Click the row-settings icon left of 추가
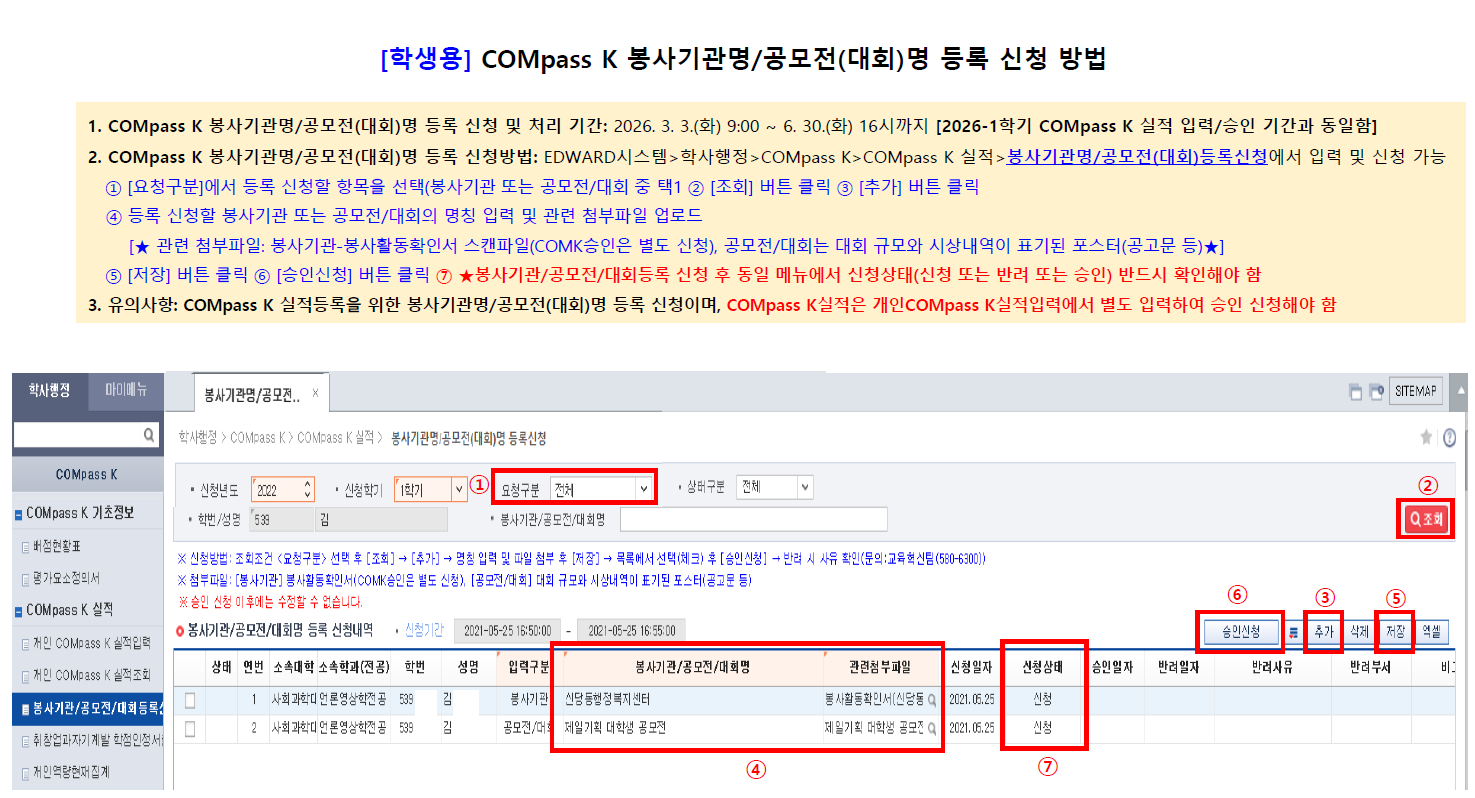 pos(1295,632)
